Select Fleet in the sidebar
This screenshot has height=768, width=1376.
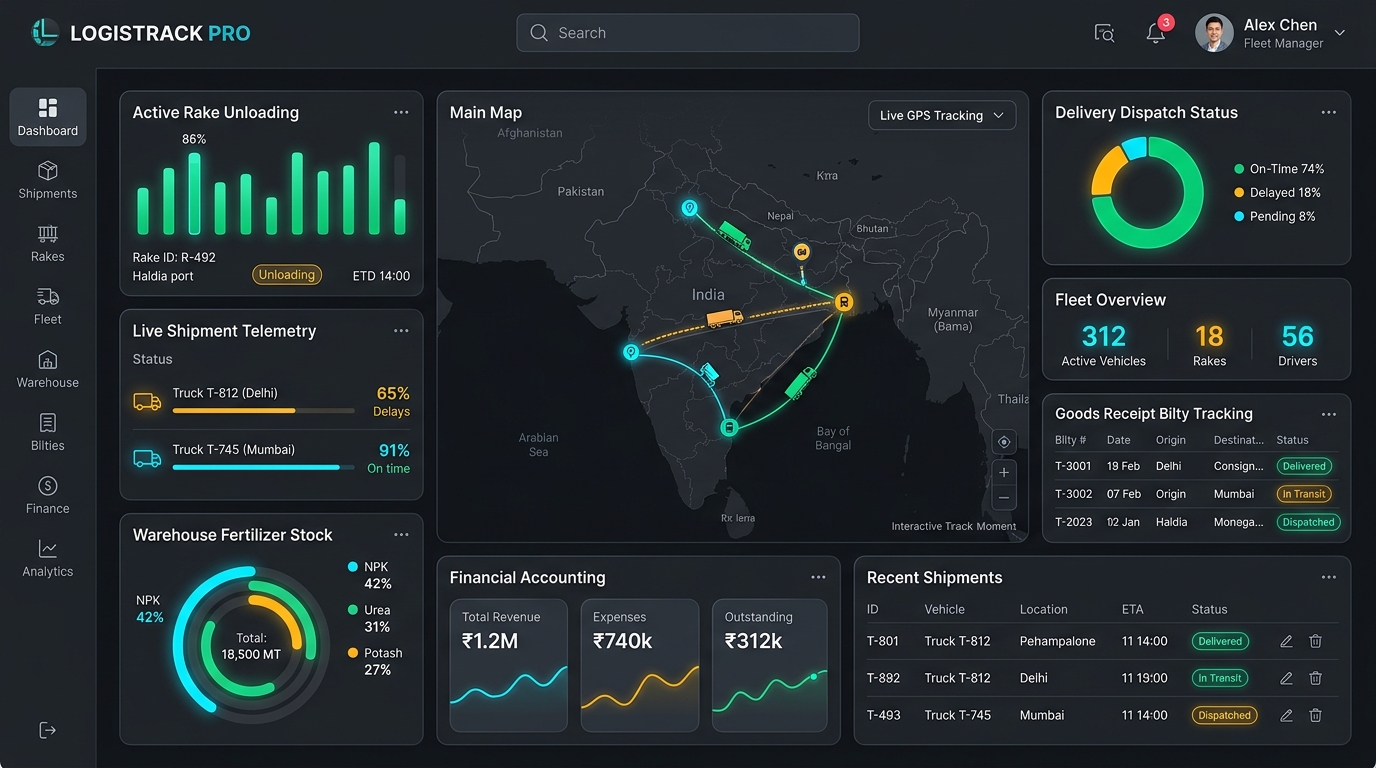click(x=48, y=306)
